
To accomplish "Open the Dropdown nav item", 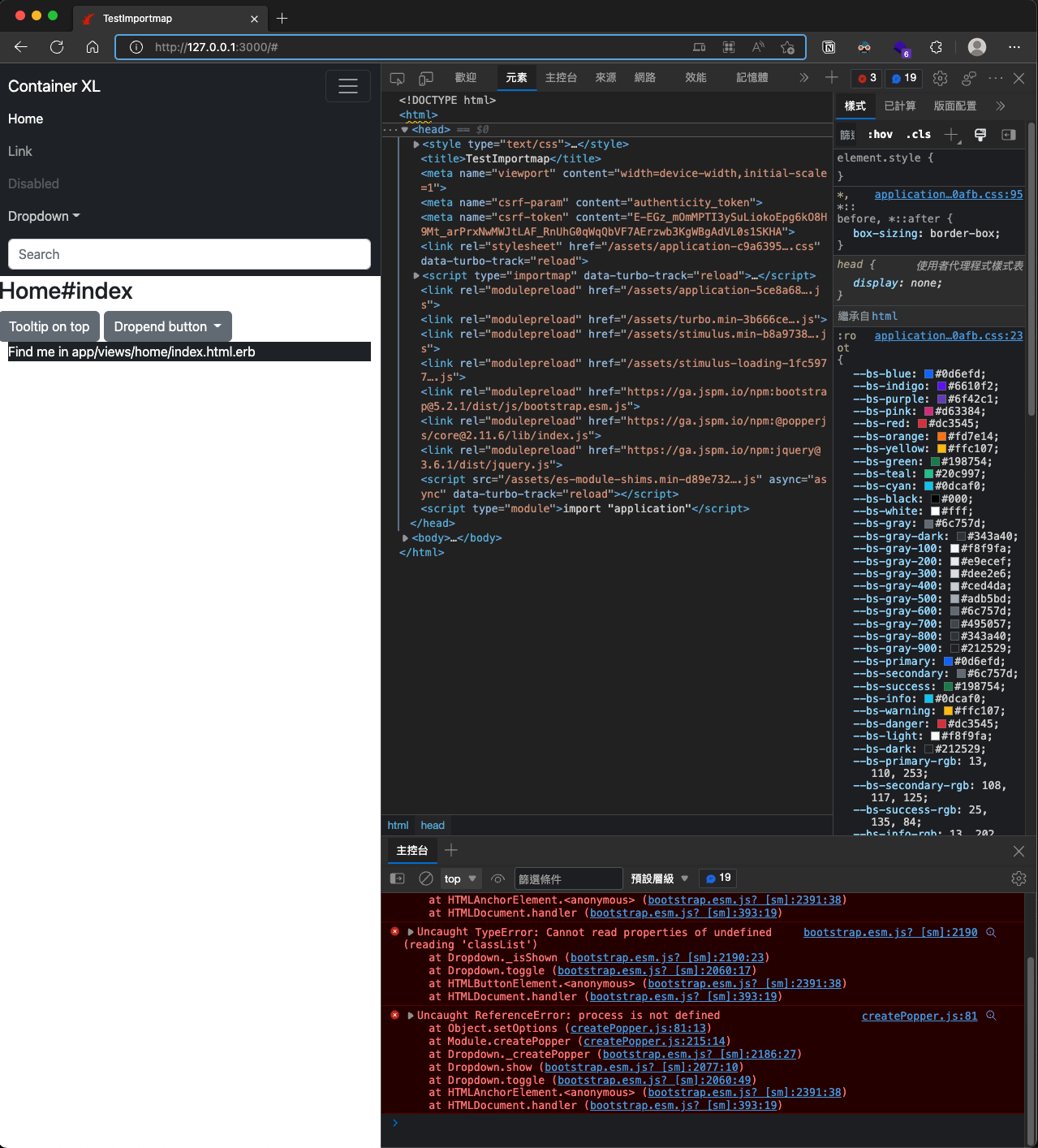I will pyautogui.click(x=44, y=216).
